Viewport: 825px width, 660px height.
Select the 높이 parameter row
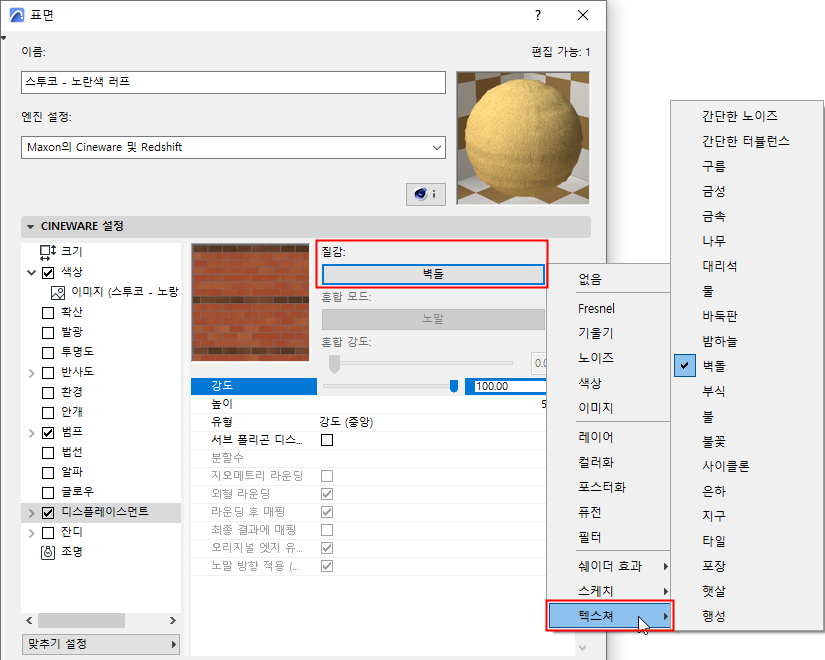tap(368, 404)
